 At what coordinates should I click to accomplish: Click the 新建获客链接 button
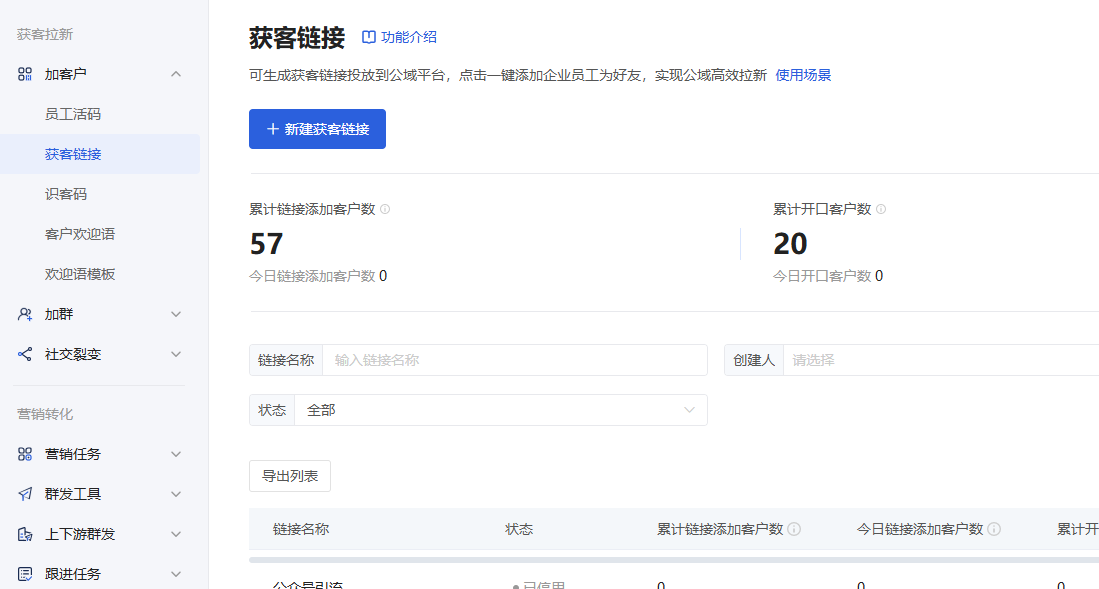[x=318, y=129]
